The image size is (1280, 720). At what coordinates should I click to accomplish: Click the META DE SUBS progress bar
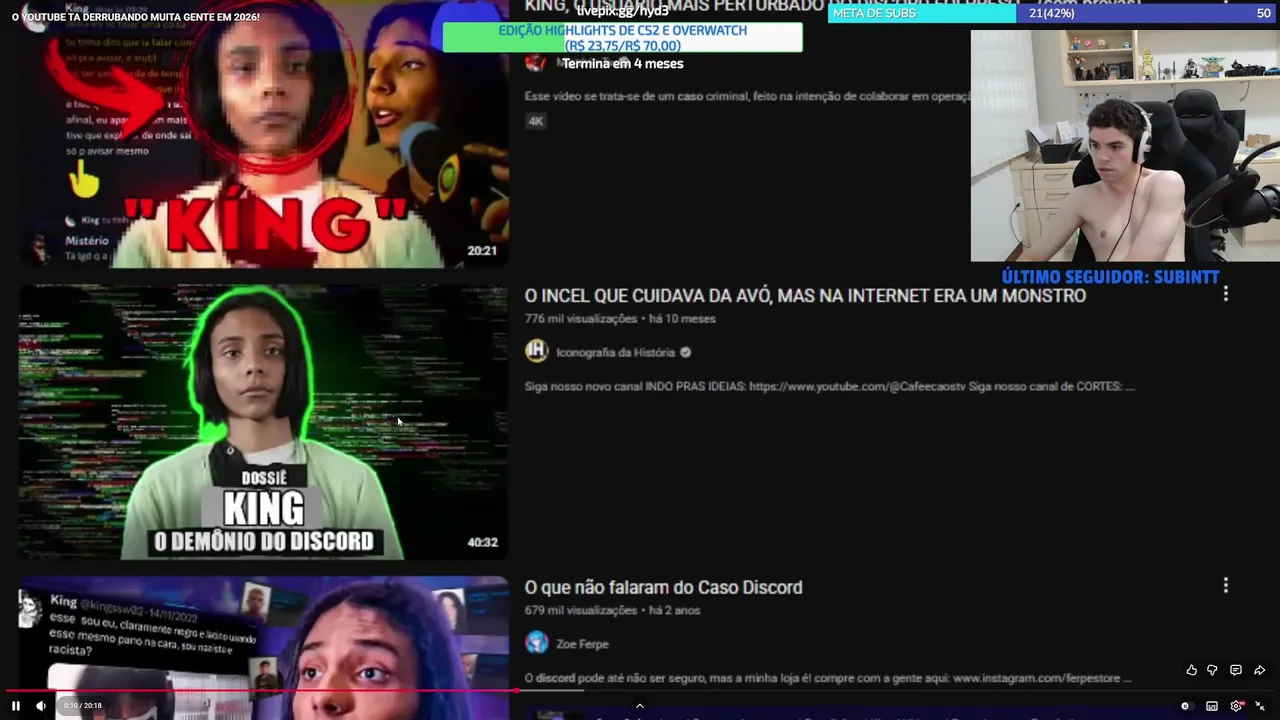click(1053, 13)
